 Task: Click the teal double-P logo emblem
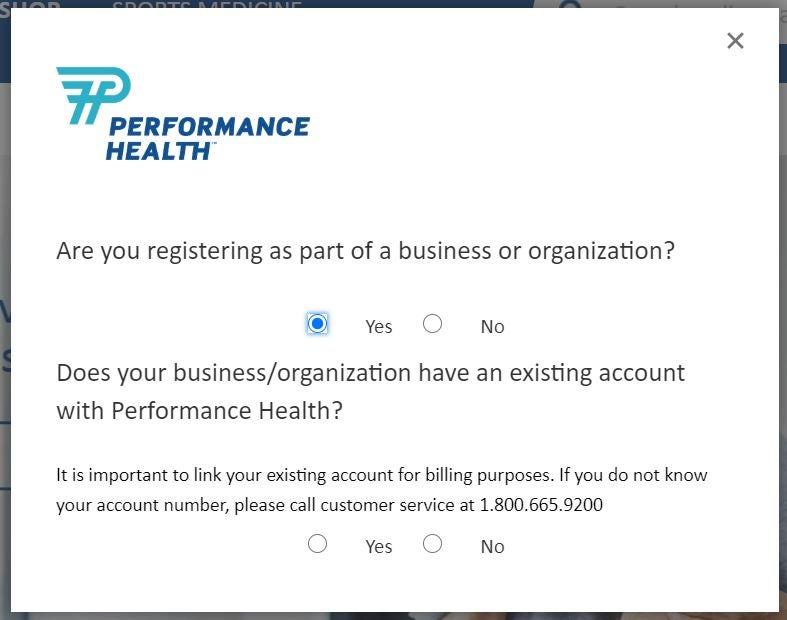pyautogui.click(x=93, y=94)
